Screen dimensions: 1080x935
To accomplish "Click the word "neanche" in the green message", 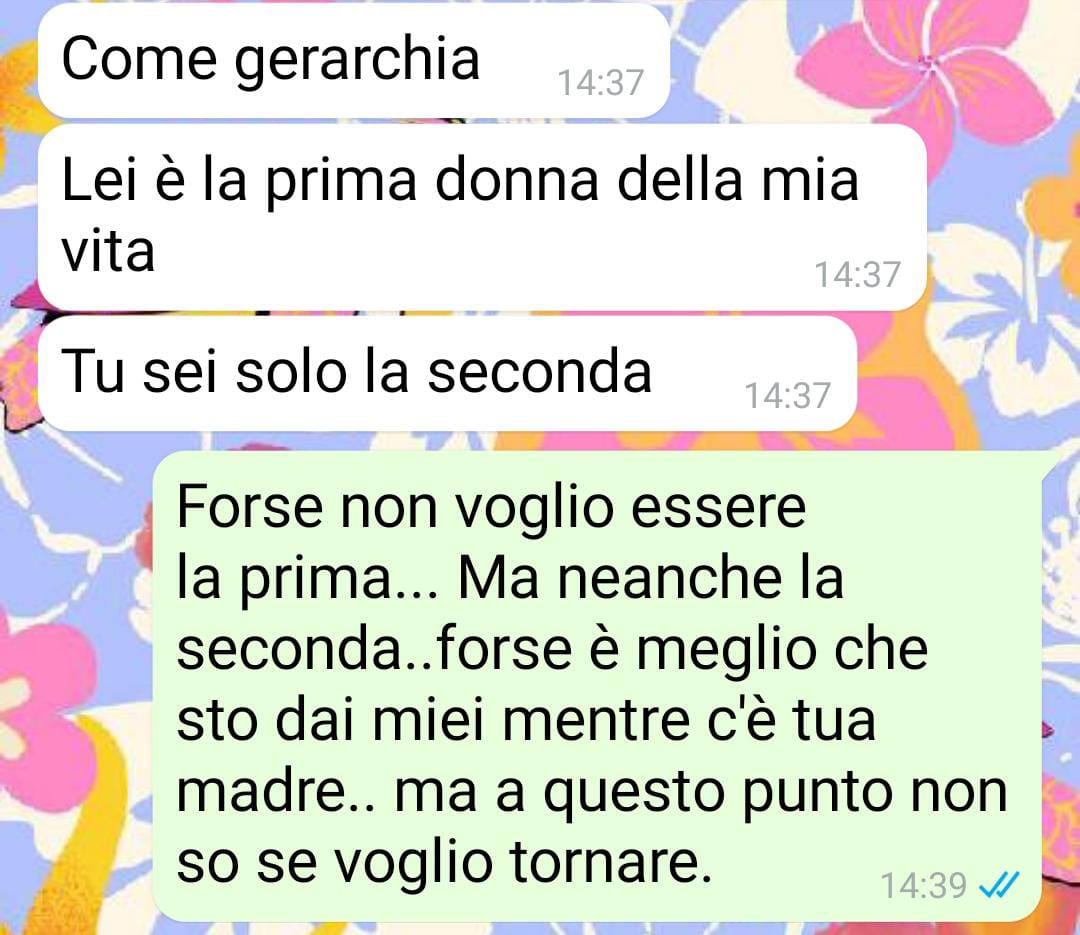I will click(669, 579).
